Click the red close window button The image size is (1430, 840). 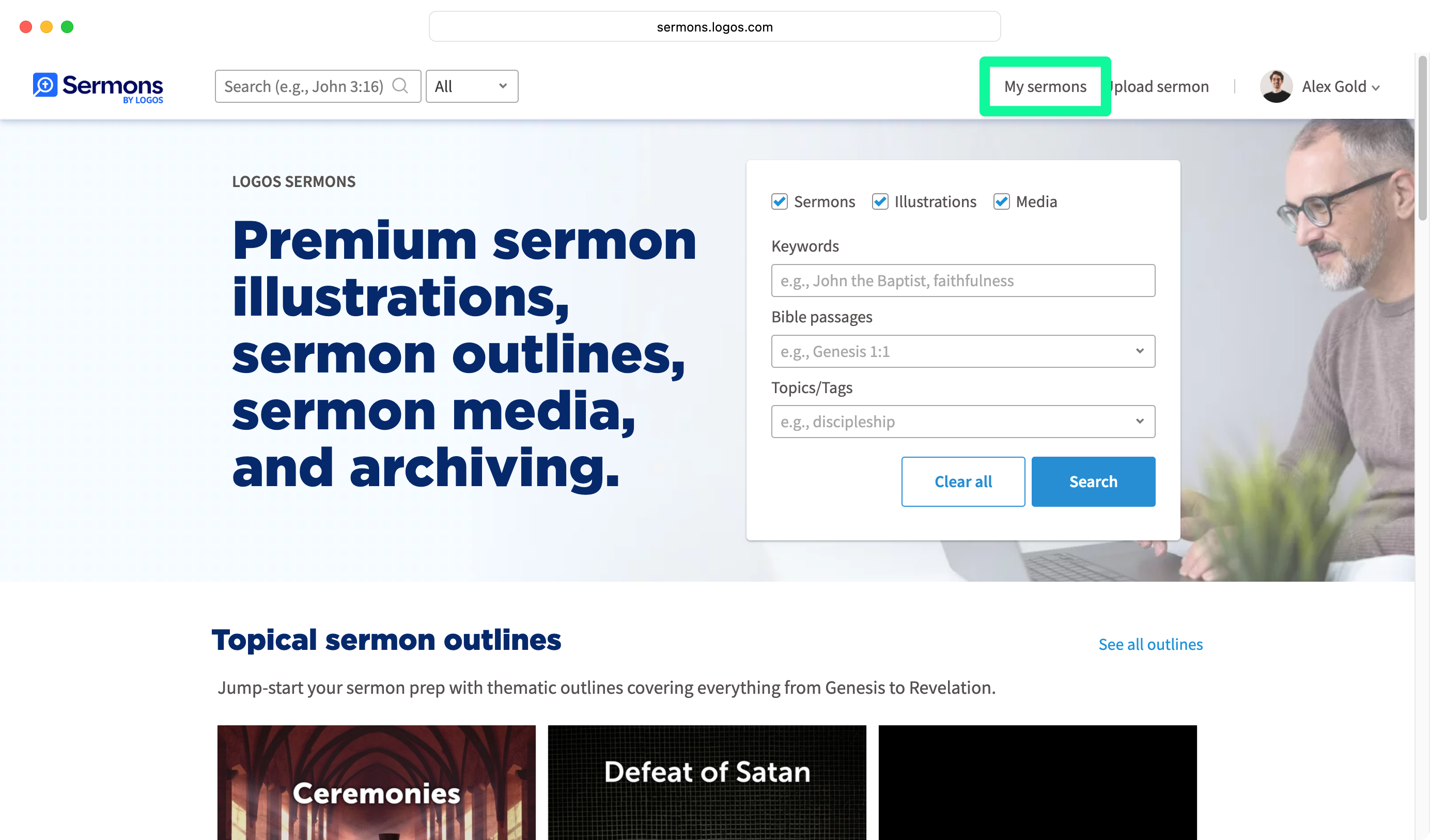coord(25,27)
